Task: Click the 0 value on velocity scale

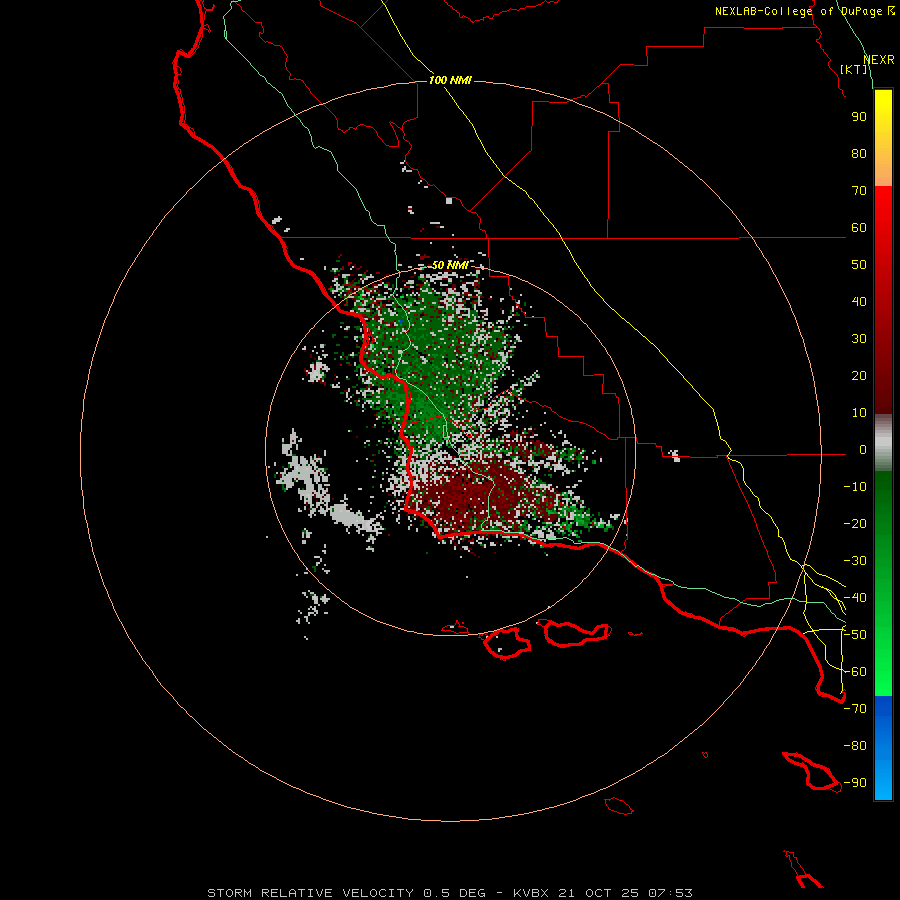Action: 863,450
